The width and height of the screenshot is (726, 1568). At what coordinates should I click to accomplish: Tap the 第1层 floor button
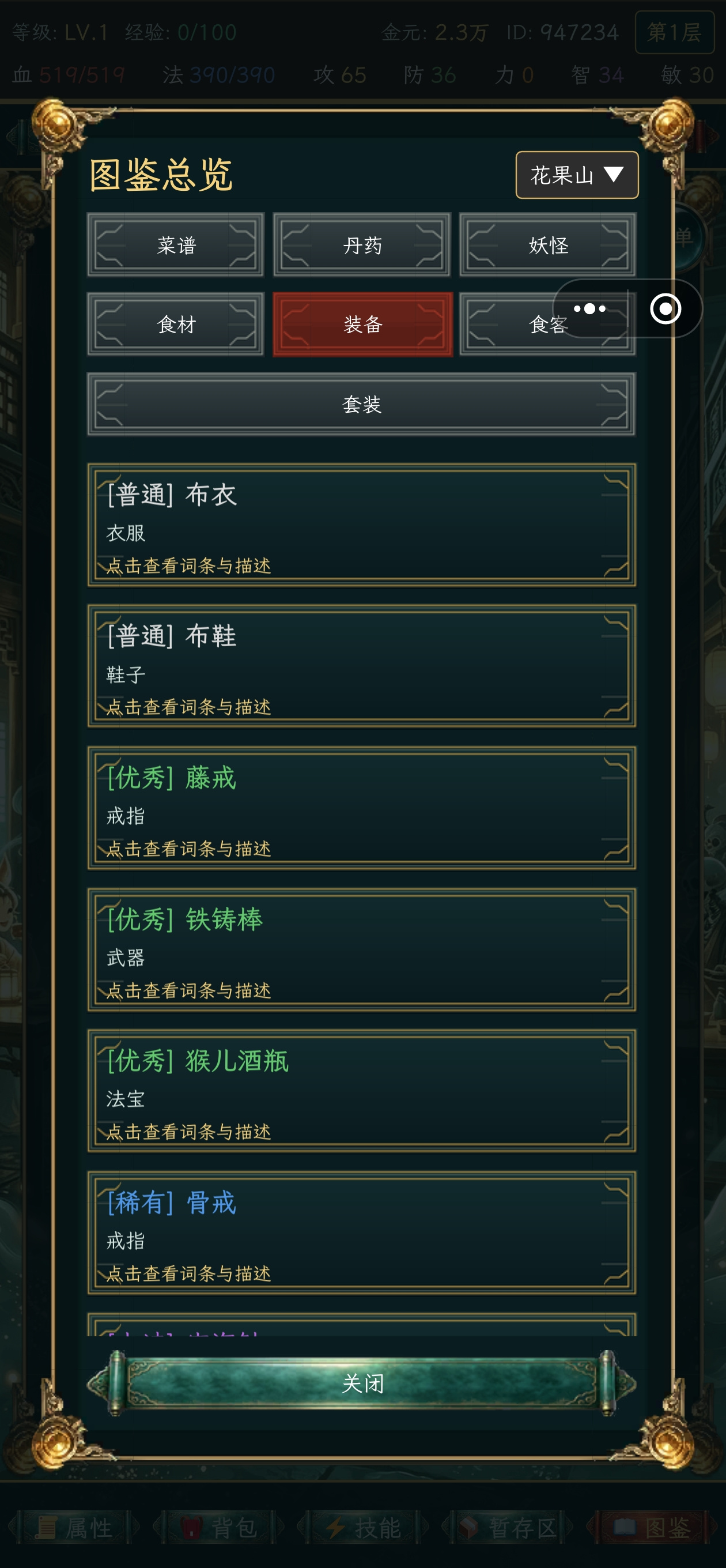[674, 32]
